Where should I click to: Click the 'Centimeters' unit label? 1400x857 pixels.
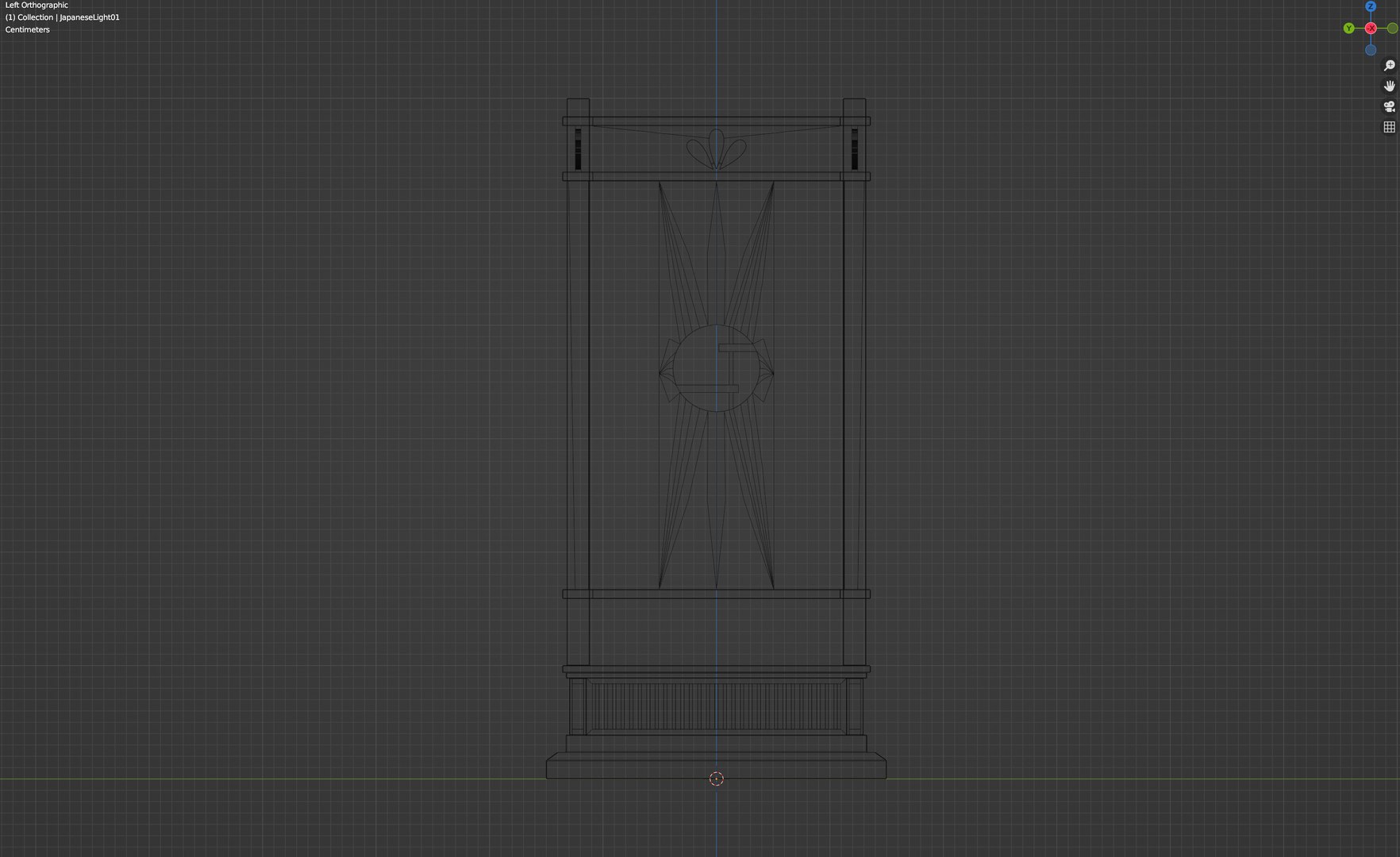pos(27,29)
